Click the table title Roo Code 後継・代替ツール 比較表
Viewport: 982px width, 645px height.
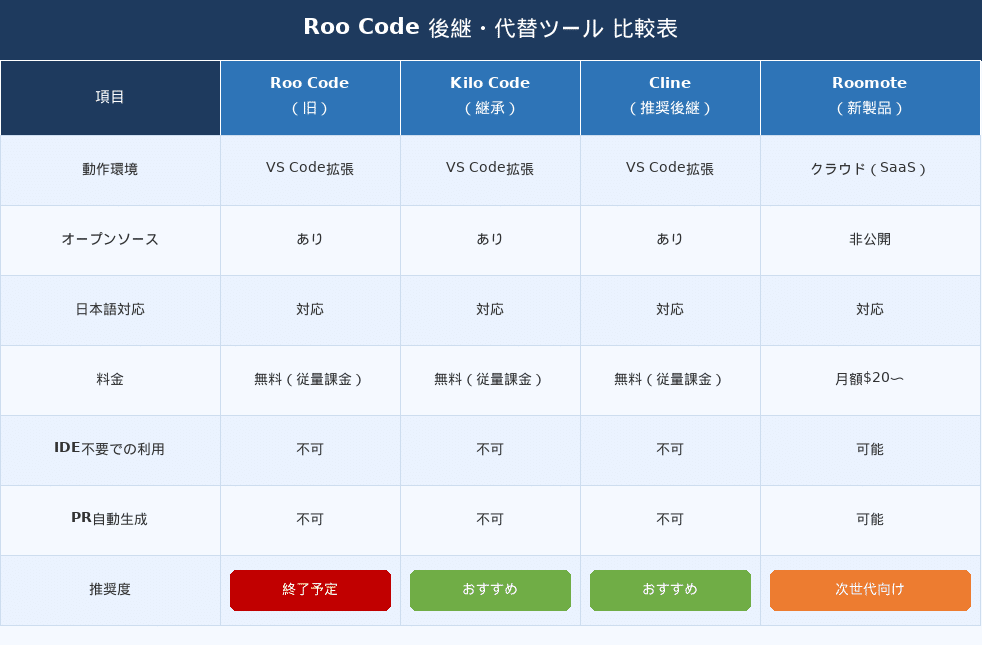click(x=490, y=28)
